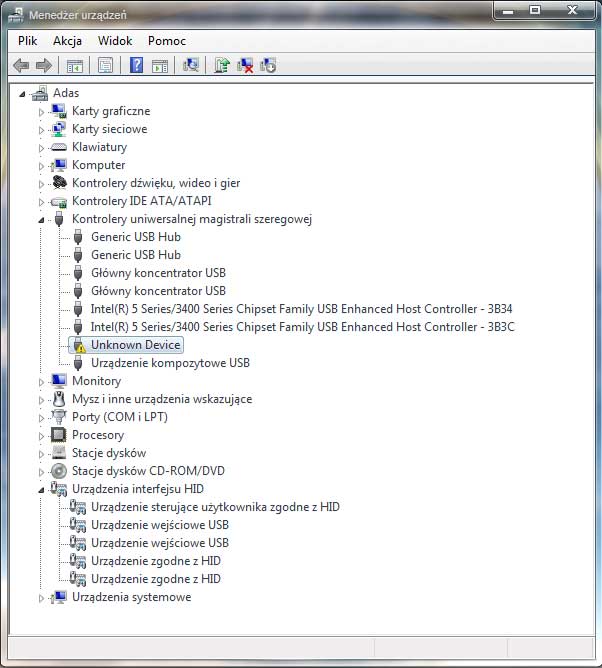Select Urządzenie sterujące użytkownika zgodne z HID
Screen dimensions: 602x668
click(215, 507)
